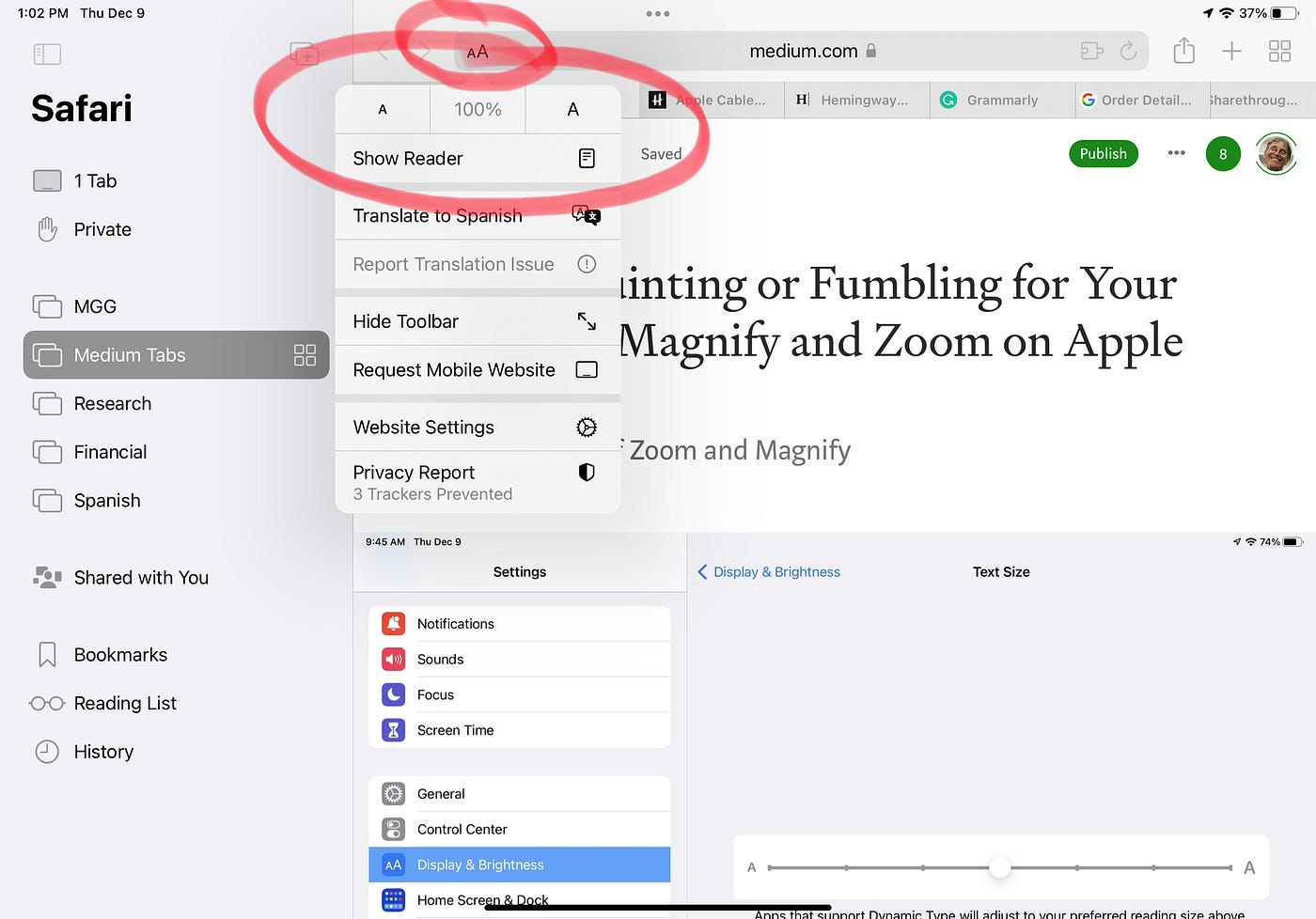Open Website Settings menu entry

point(478,428)
